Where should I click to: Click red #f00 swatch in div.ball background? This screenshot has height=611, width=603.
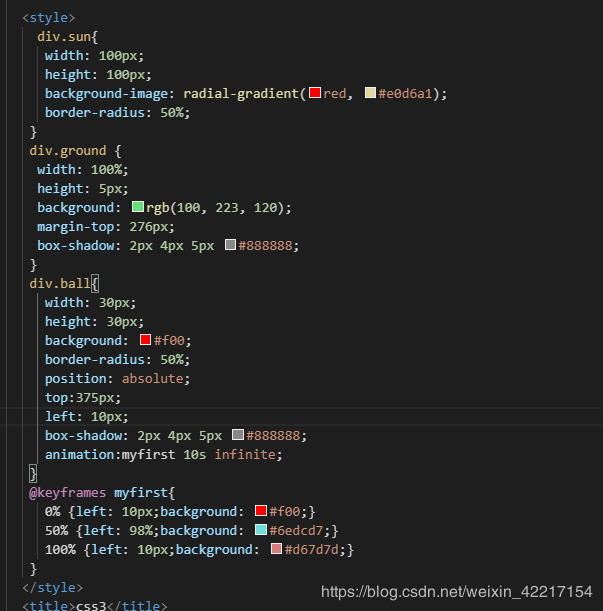145,340
